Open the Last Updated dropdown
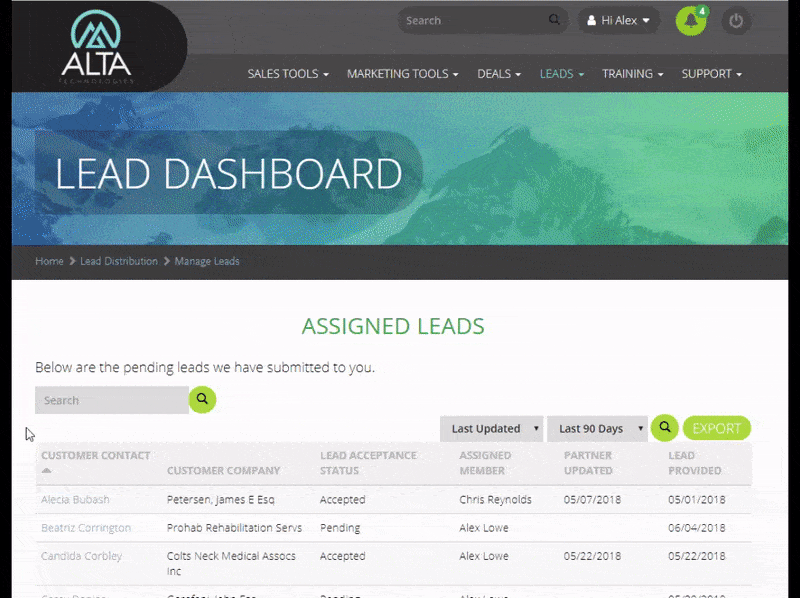The image size is (800, 598). (492, 429)
